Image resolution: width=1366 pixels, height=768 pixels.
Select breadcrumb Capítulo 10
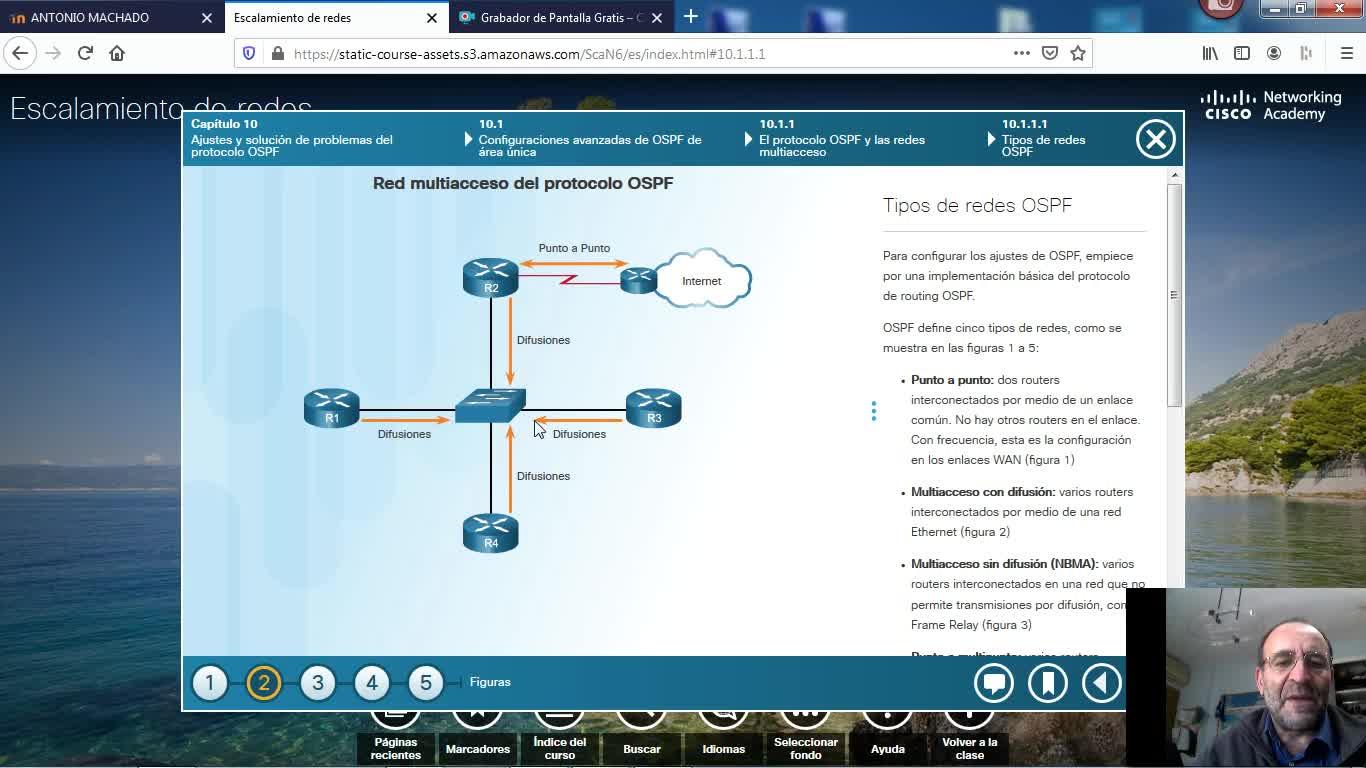(x=292, y=139)
